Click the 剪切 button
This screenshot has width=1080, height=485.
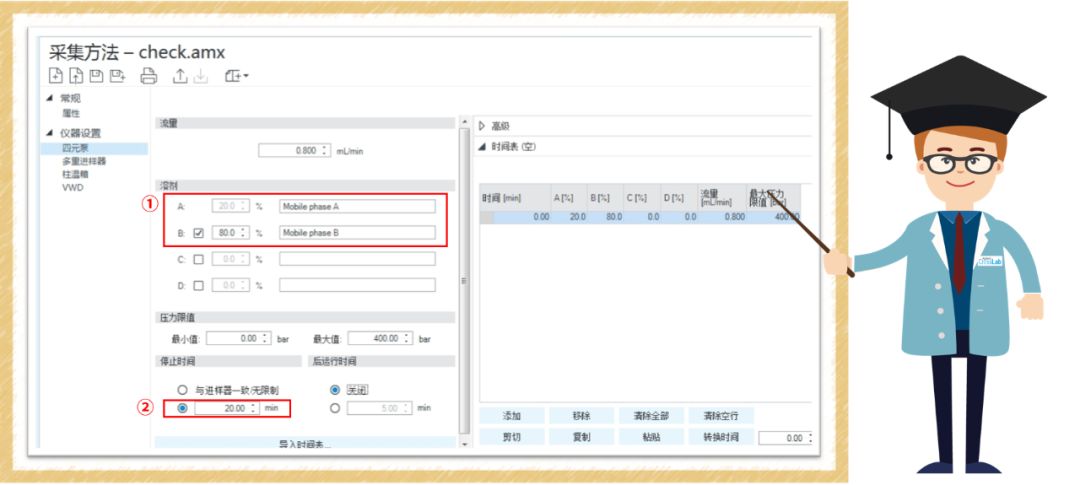(512, 437)
